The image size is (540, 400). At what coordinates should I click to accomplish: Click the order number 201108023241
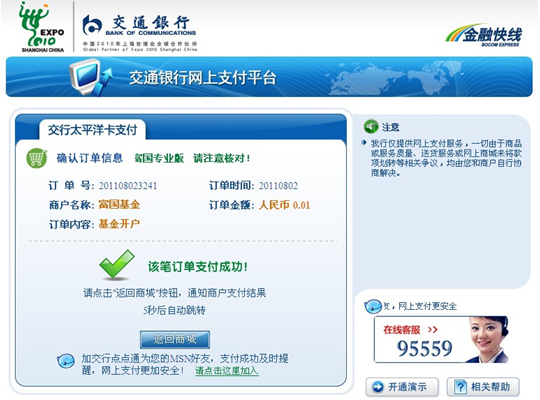point(128,186)
